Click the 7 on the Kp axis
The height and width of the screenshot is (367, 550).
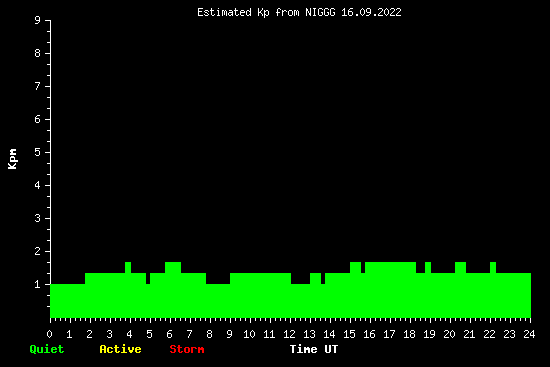pos(38,86)
